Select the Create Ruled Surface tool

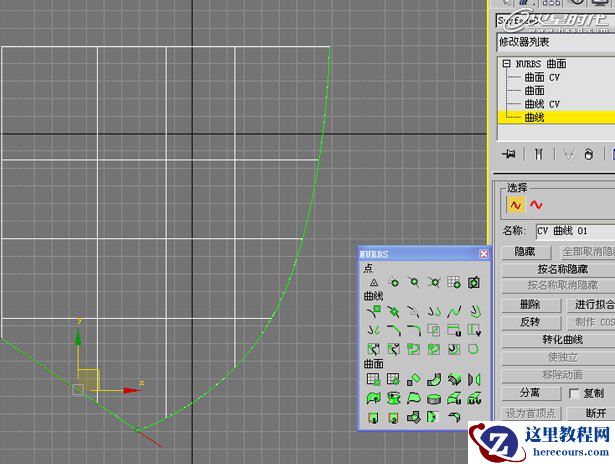[413, 398]
